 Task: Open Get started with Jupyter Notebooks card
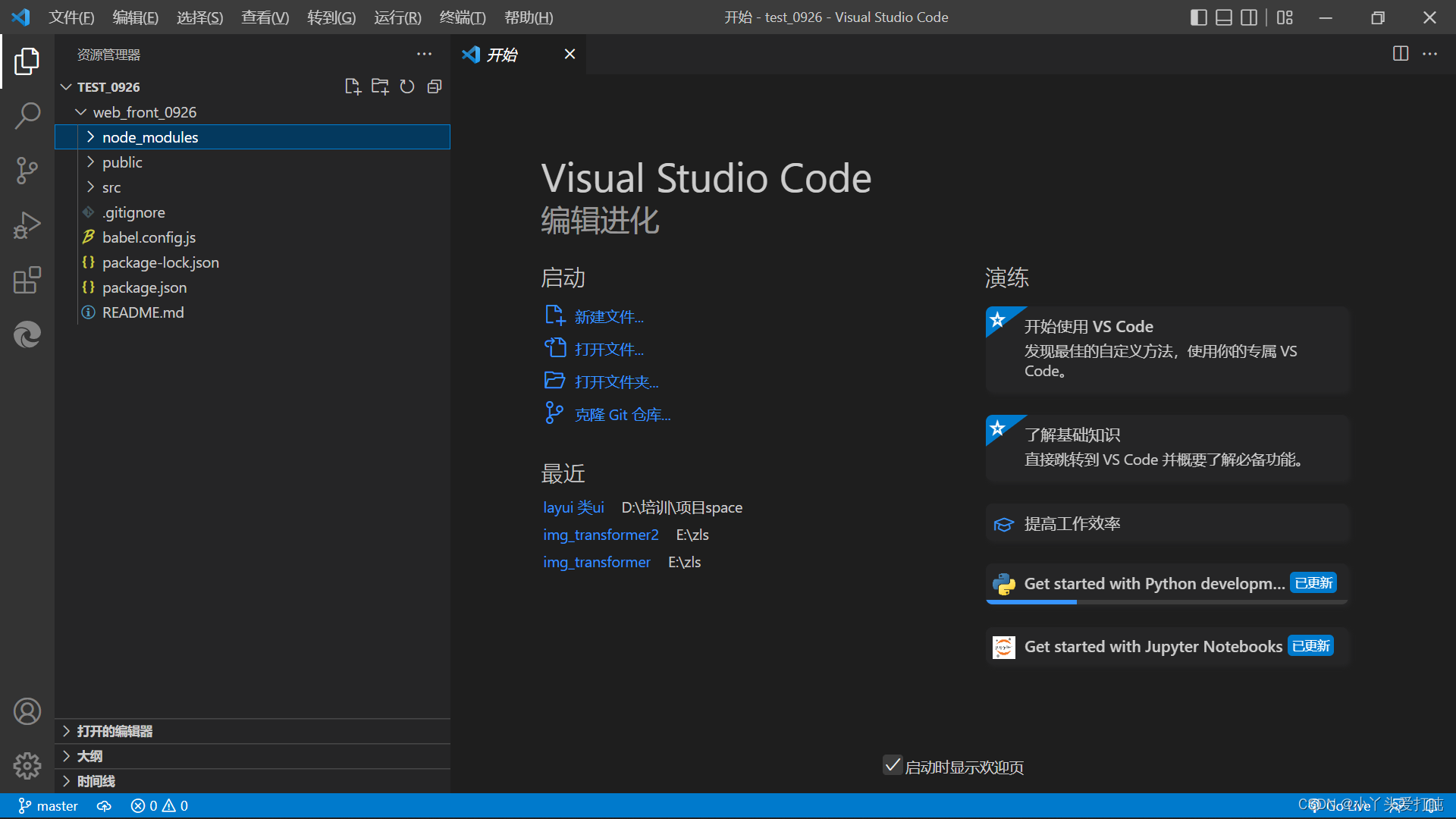click(x=1167, y=647)
